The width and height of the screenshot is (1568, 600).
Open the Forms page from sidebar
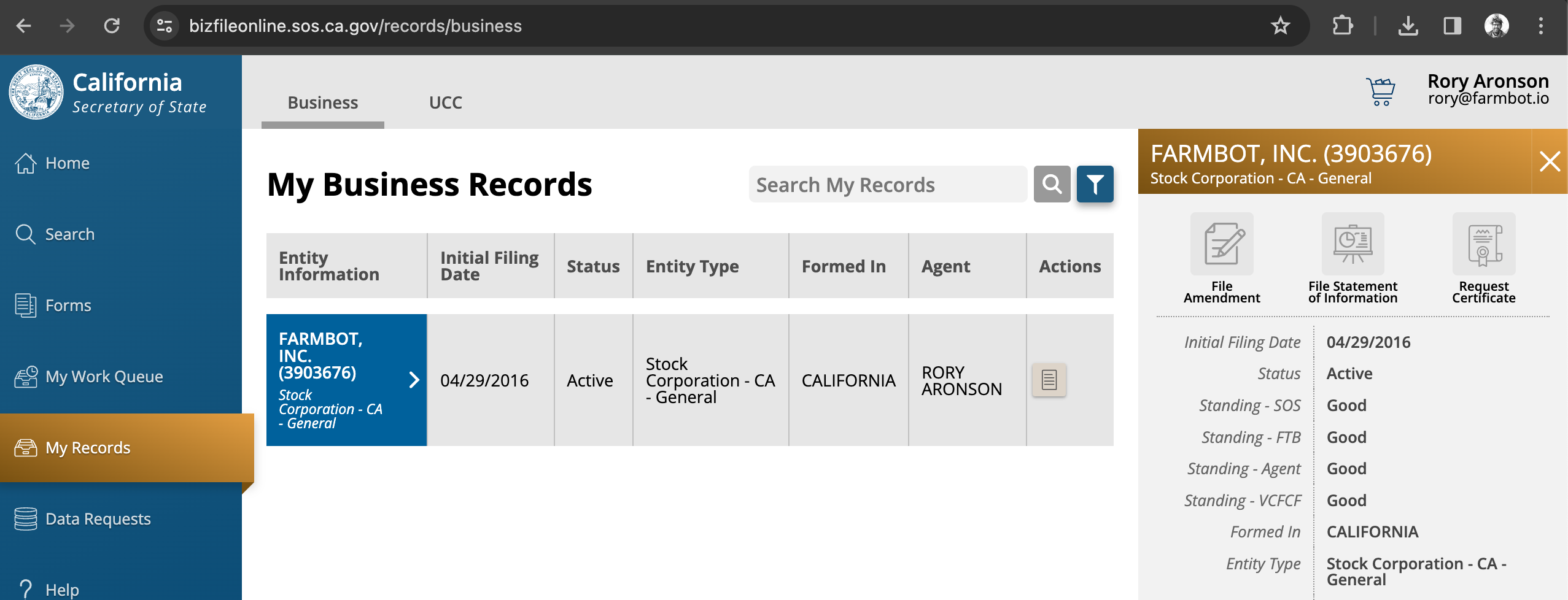(x=68, y=306)
